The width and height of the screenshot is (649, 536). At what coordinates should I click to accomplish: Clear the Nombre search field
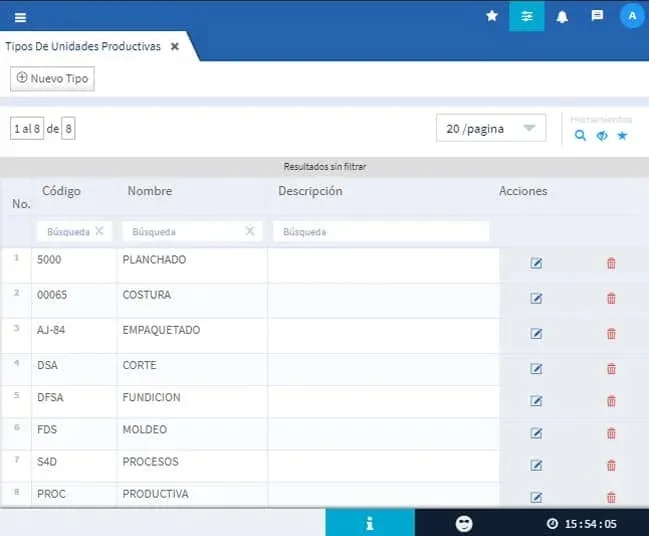[x=250, y=231]
